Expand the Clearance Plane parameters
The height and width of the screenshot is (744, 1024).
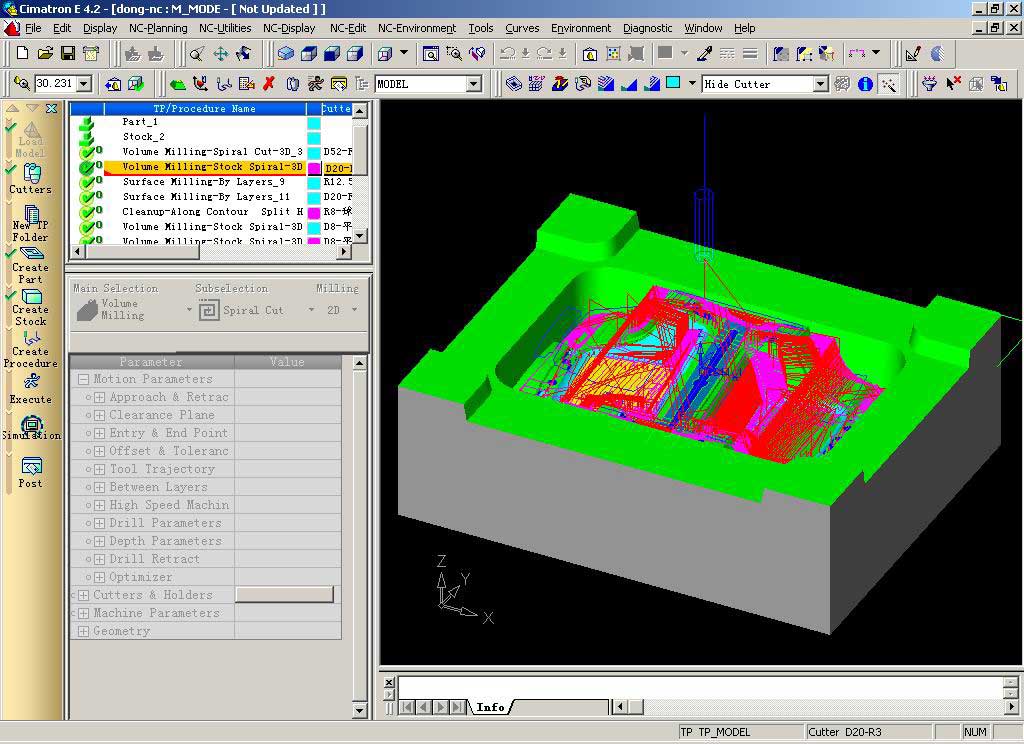(99, 415)
